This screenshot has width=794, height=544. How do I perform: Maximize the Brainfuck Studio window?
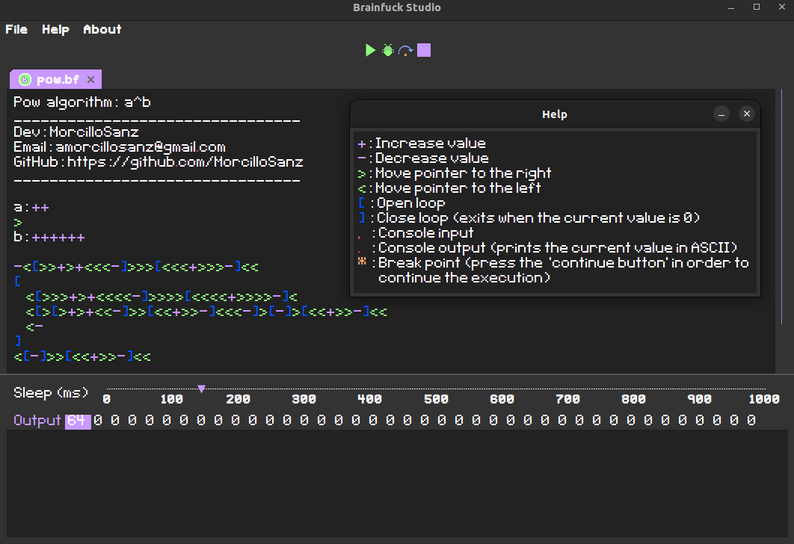[x=755, y=8]
